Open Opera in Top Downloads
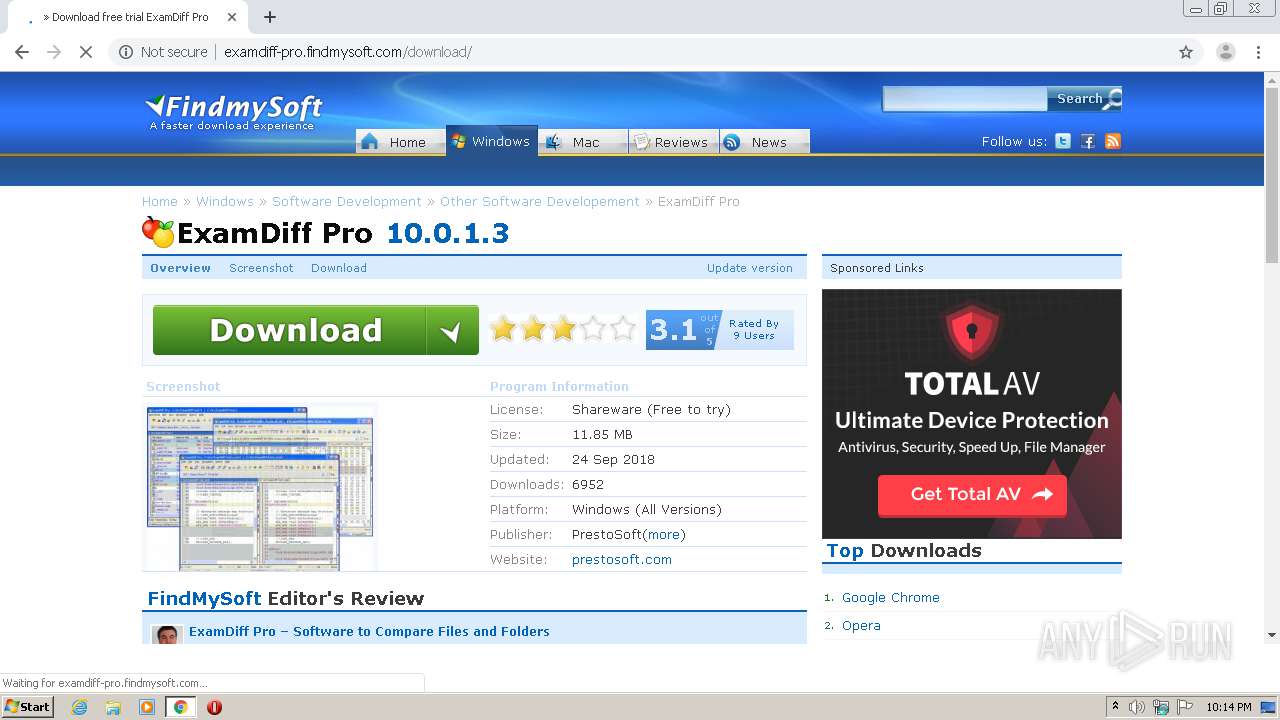 coord(861,625)
